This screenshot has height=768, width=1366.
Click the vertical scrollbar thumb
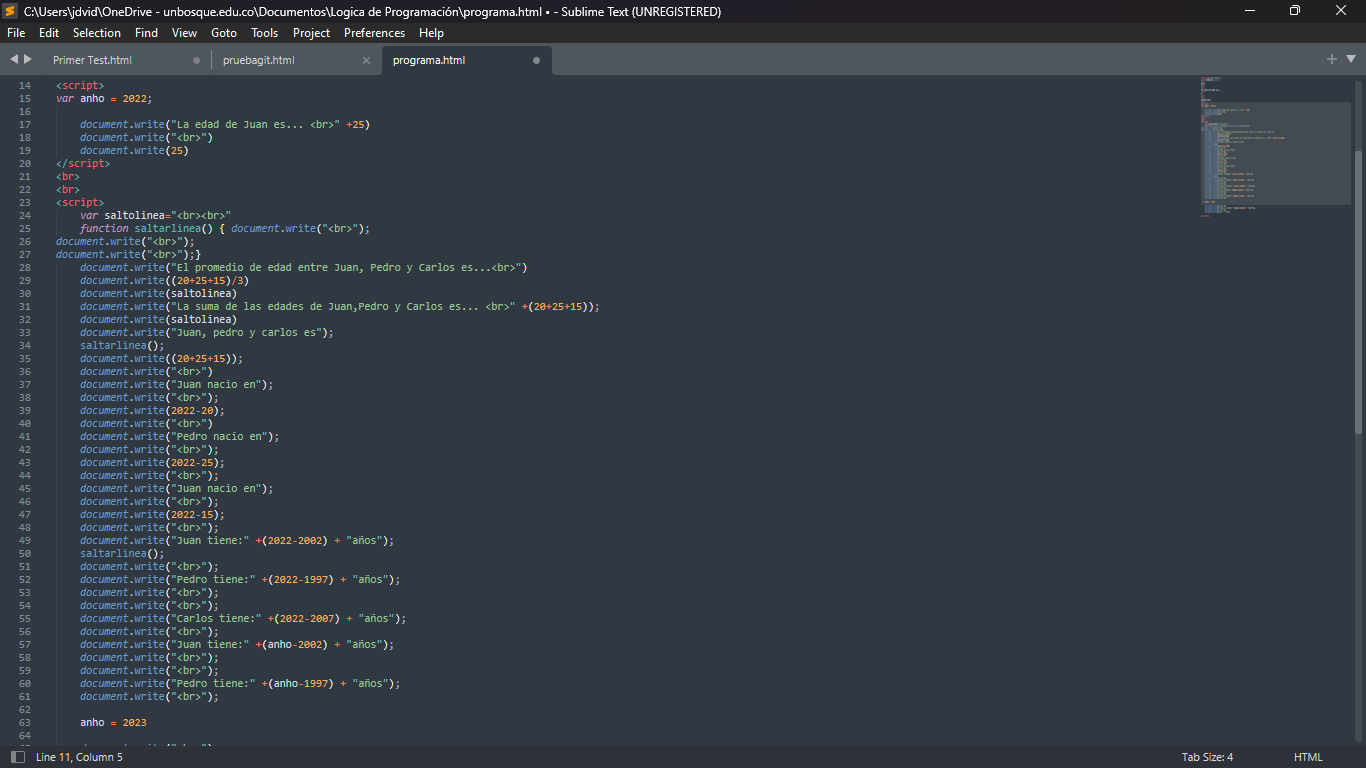[x=1358, y=290]
